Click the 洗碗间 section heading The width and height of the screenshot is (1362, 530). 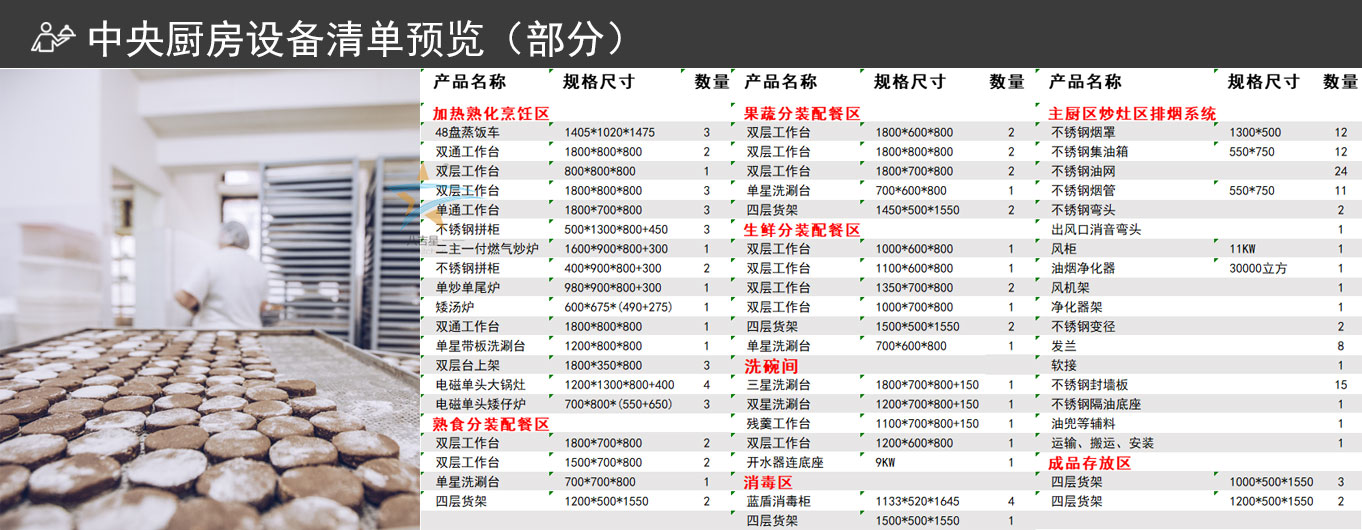[x=771, y=366]
